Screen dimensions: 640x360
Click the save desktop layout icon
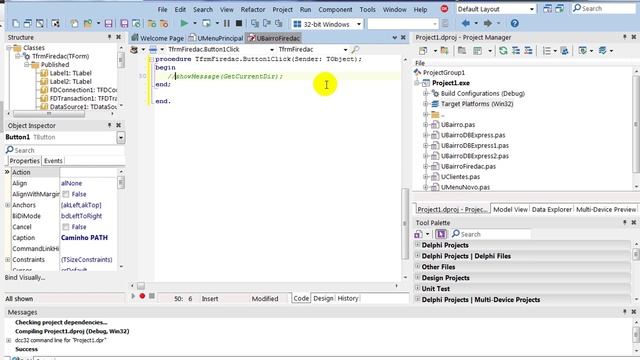547,9
